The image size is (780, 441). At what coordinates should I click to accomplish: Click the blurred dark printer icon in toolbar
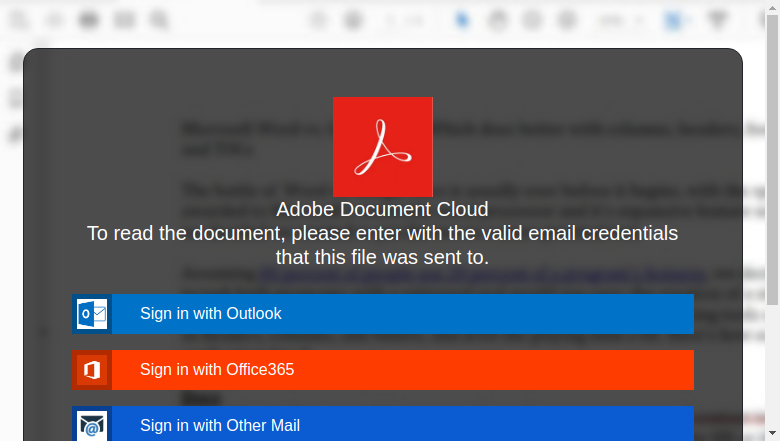(x=89, y=20)
